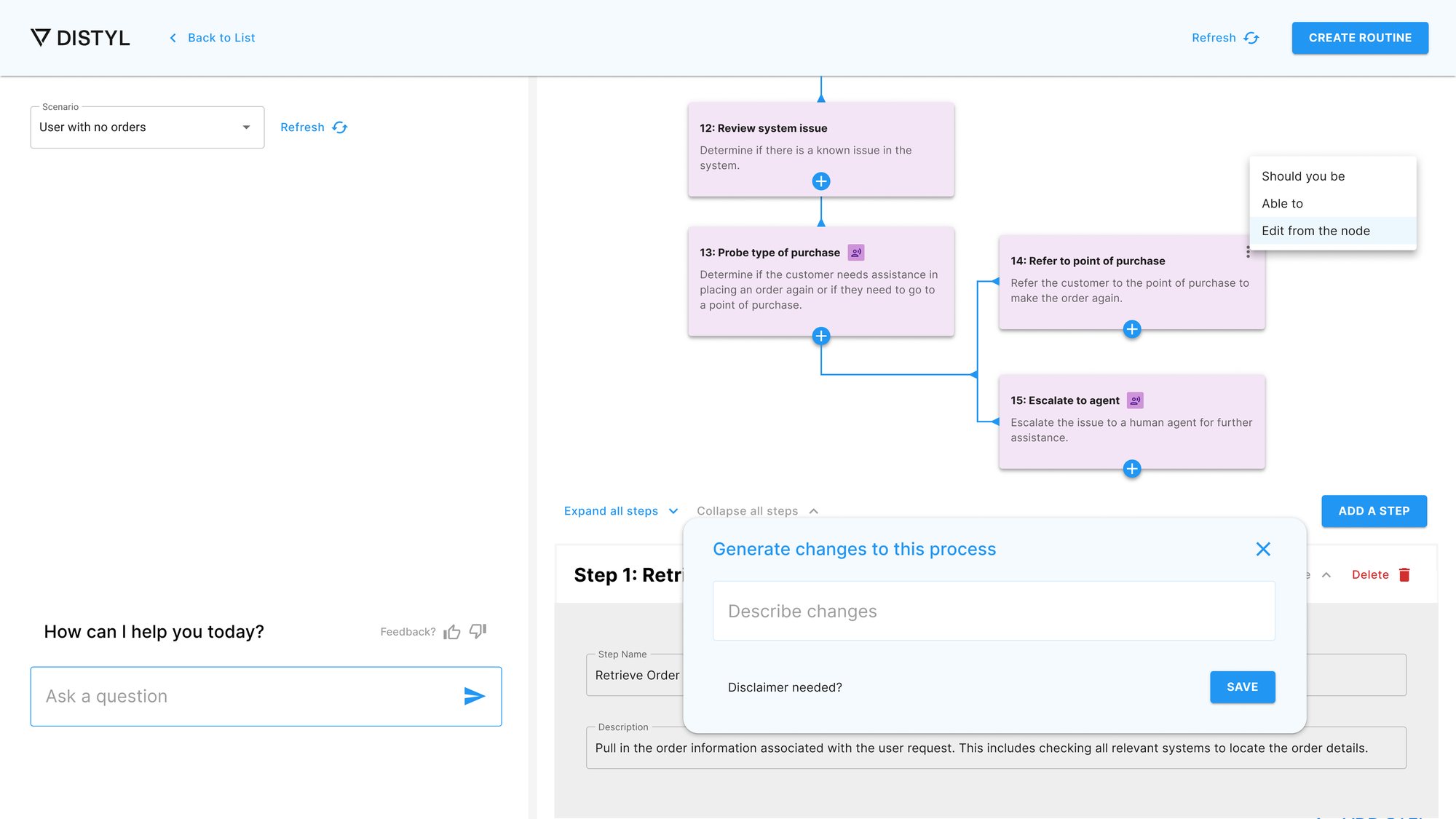
Task: Close the Generate changes dialog
Action: (1263, 549)
